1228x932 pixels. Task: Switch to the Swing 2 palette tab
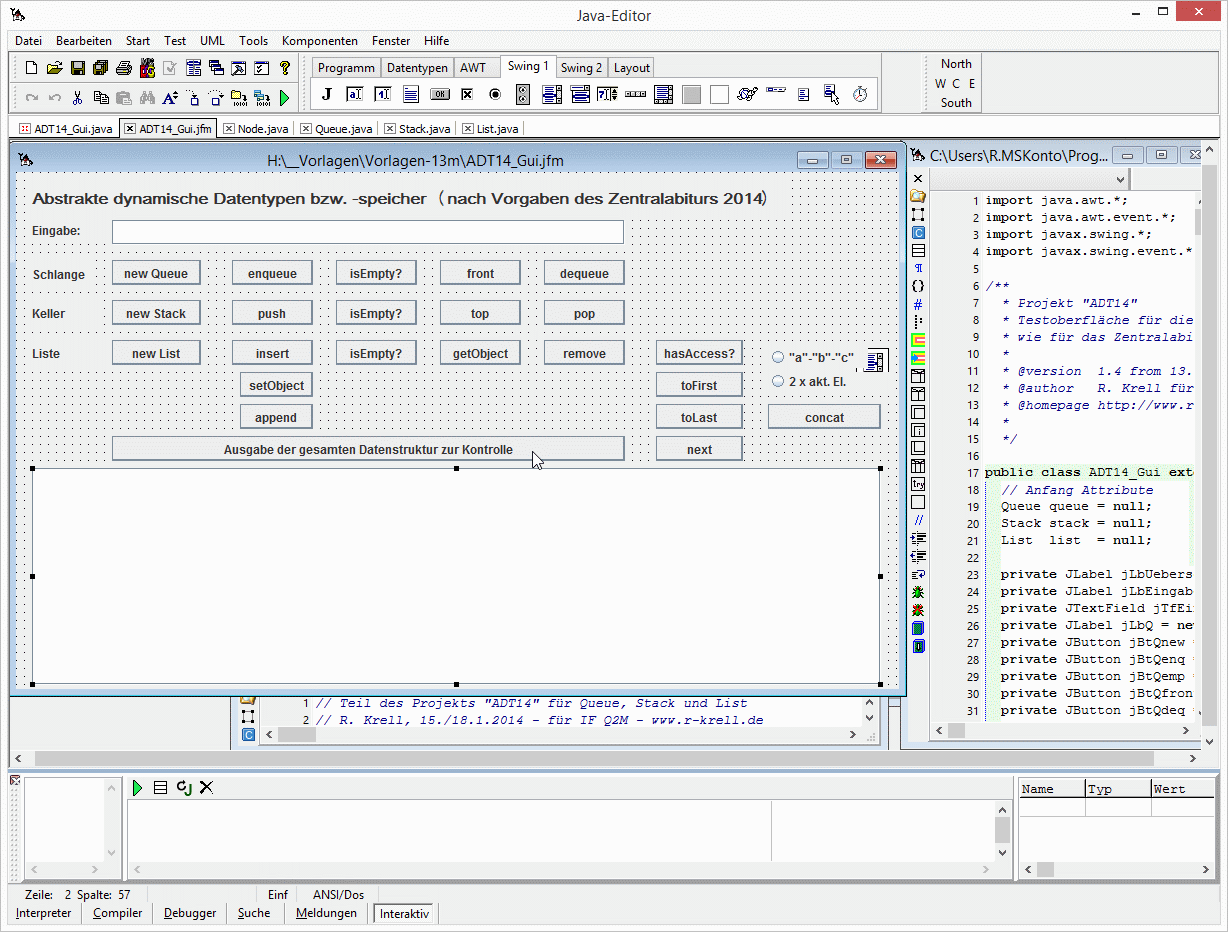coord(580,68)
